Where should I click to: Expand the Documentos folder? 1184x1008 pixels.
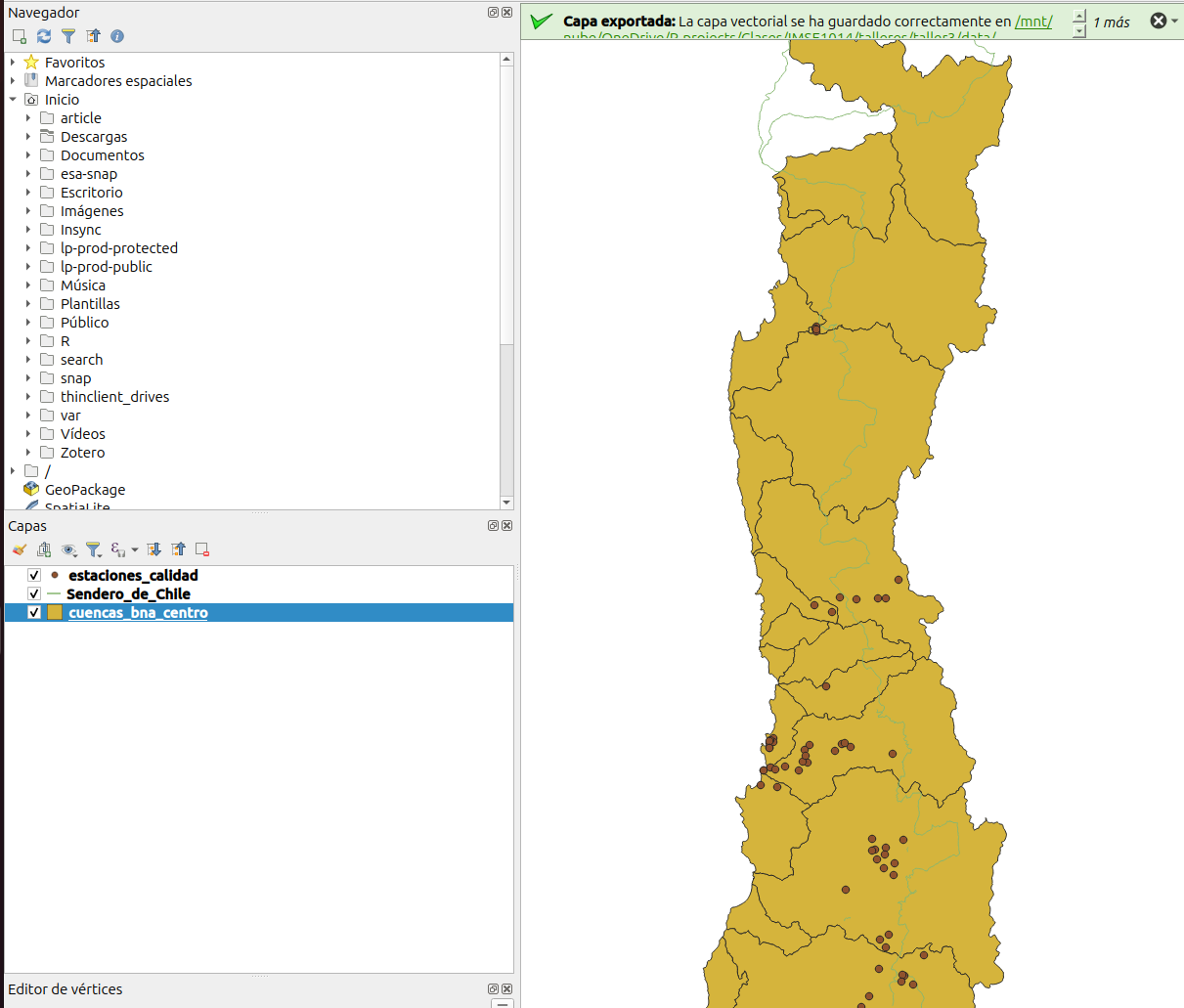tap(28, 155)
